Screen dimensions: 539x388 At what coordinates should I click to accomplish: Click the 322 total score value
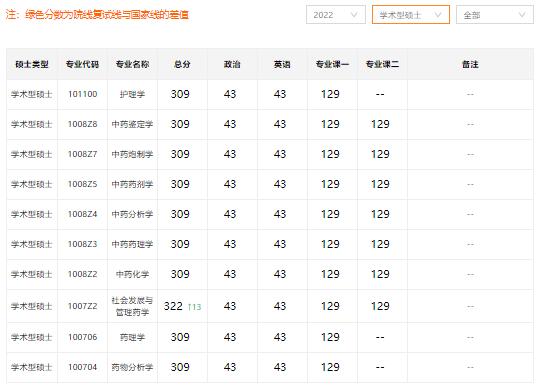(173, 306)
